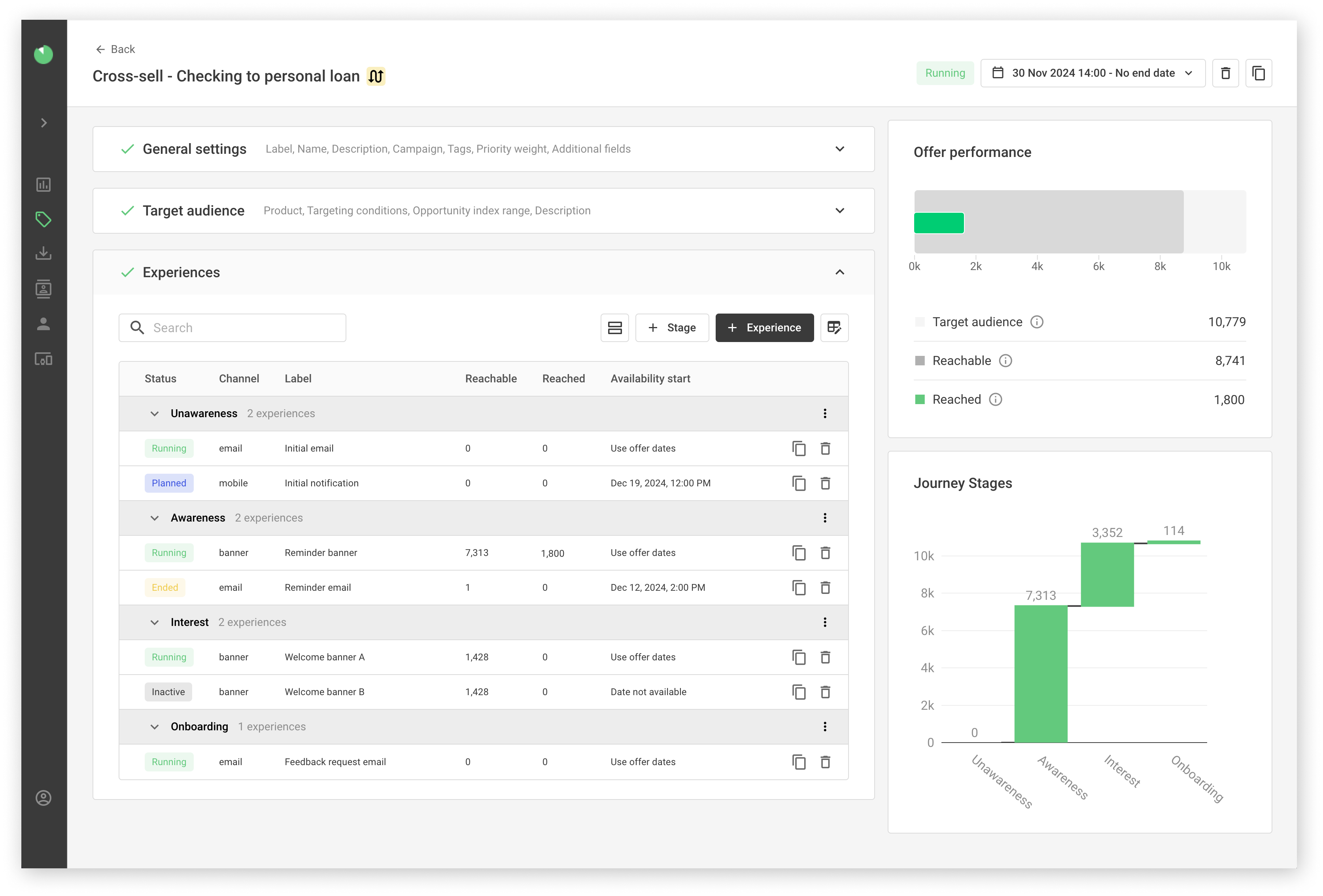Click the add Experience button
1323x896 pixels.
pyautogui.click(x=764, y=328)
